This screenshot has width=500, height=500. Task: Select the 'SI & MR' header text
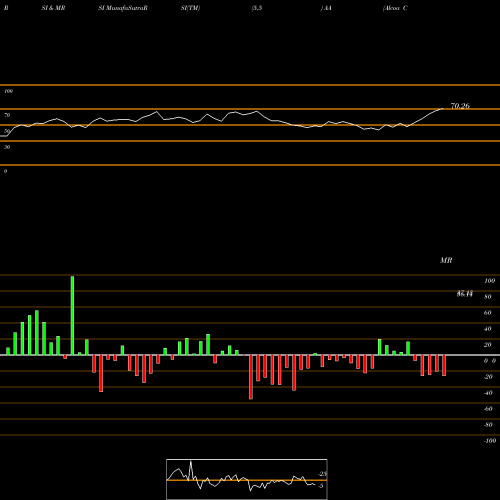(53, 8)
